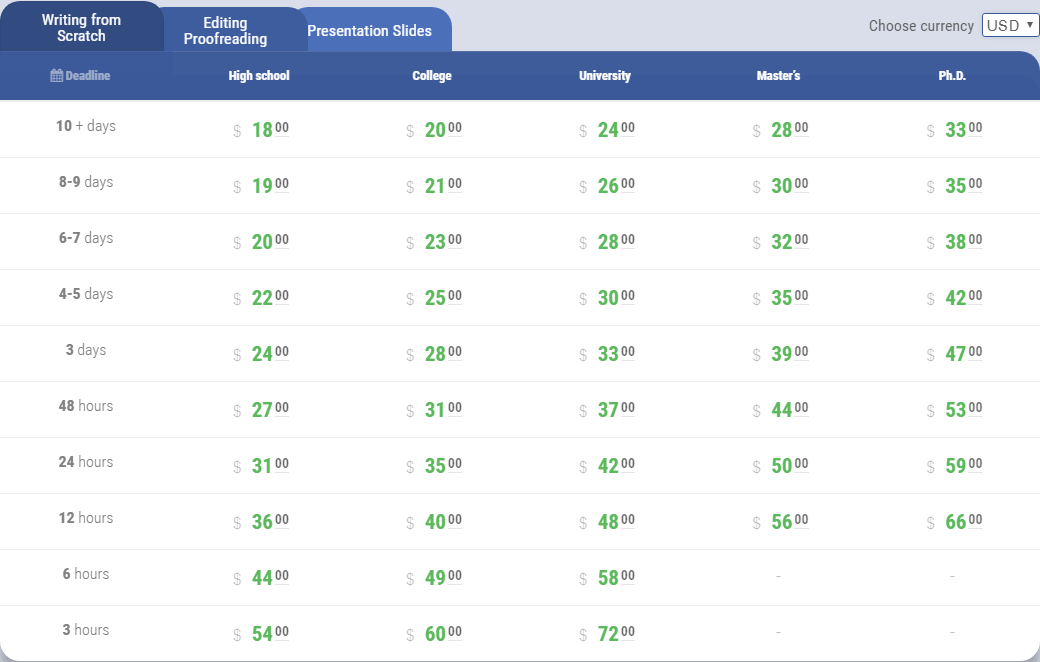The image size is (1040, 662).
Task: Select the 3 hours deadline label
Action: [x=86, y=629]
